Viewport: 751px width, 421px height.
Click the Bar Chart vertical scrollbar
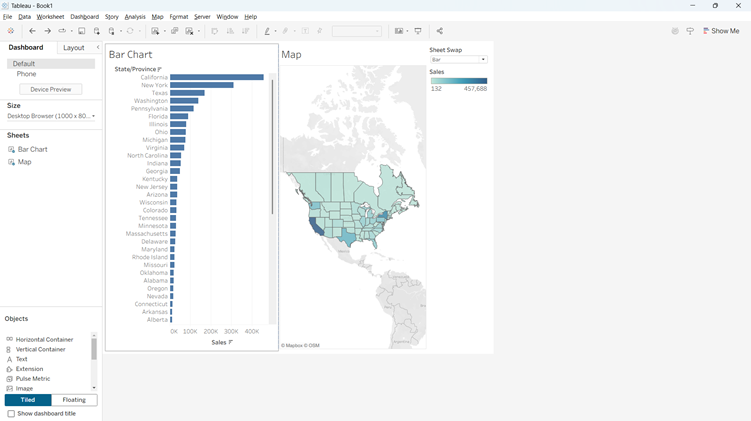[273, 147]
